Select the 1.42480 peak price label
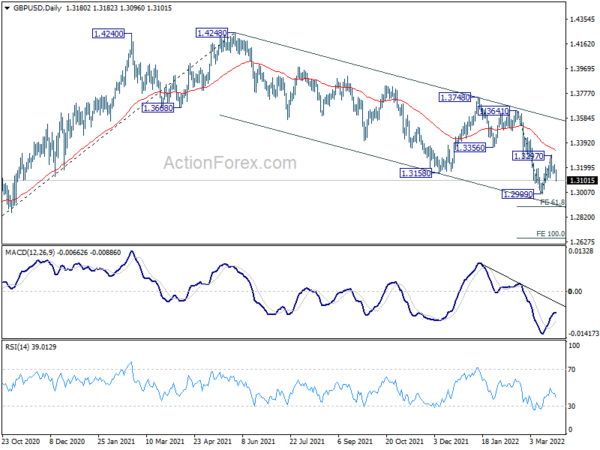Screen dimensions: 600x450 click(212, 33)
